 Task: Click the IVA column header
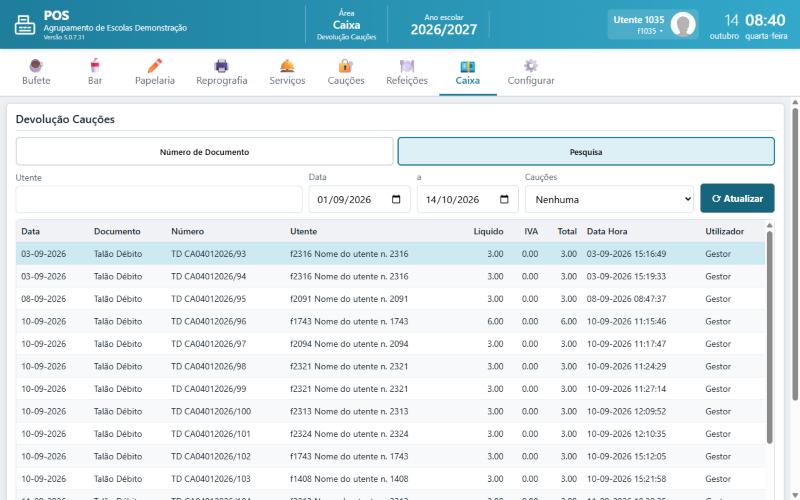[x=531, y=231]
